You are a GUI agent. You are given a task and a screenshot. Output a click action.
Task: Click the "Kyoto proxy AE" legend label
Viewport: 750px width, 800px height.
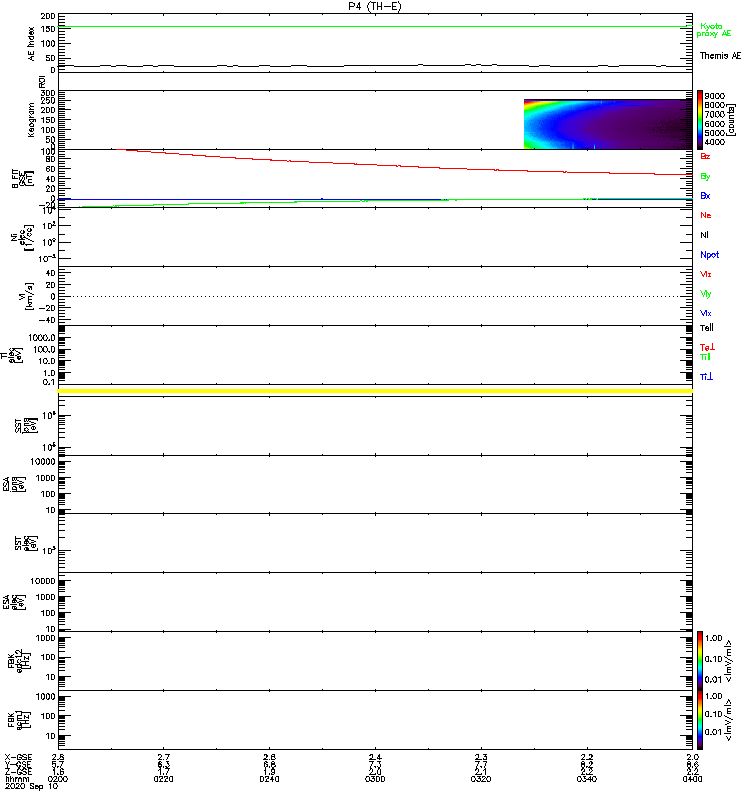click(714, 30)
